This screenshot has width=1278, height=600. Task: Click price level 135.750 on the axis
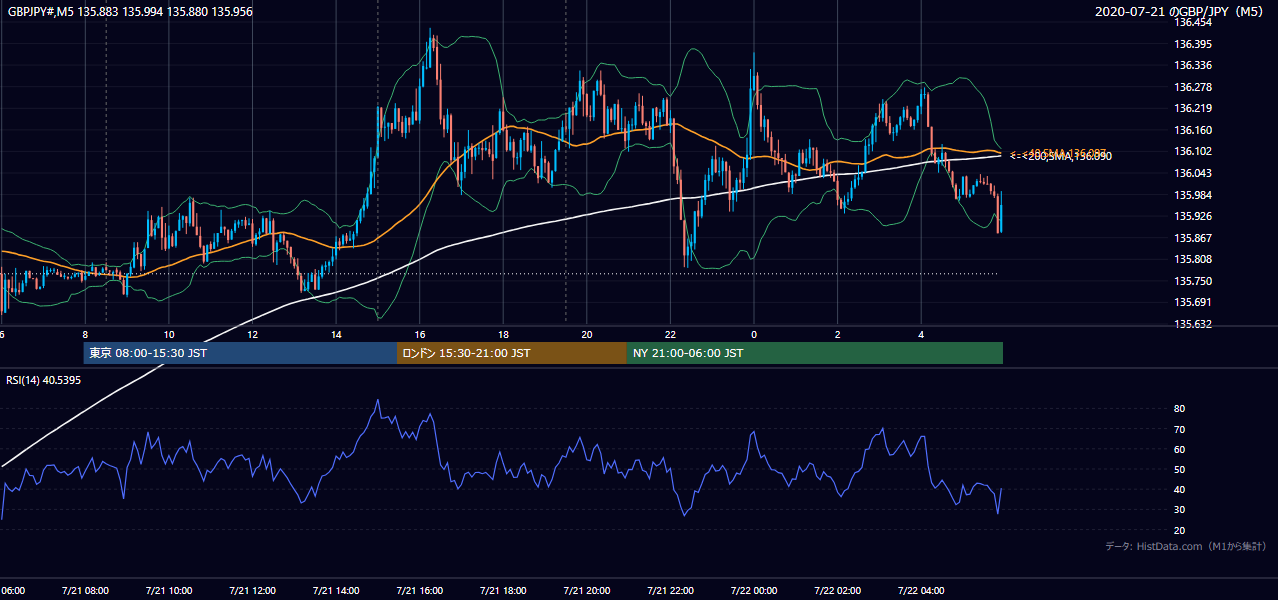1193,281
